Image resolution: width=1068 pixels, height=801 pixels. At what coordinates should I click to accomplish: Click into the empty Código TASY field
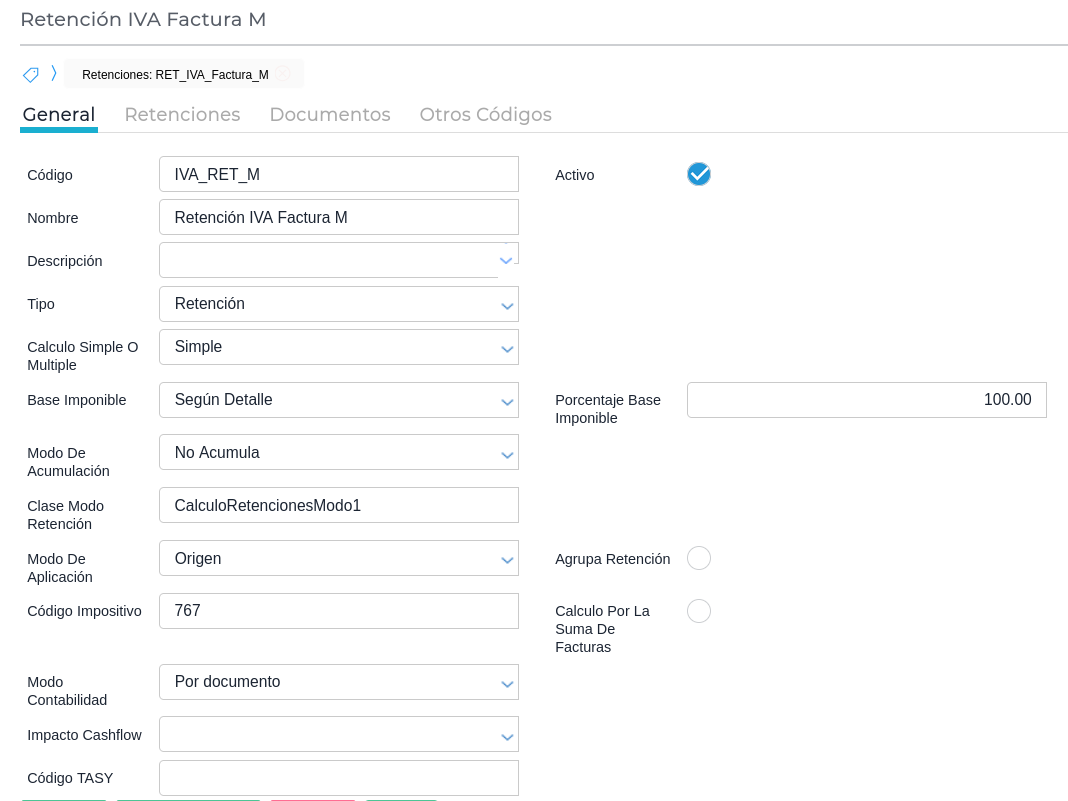[338, 778]
